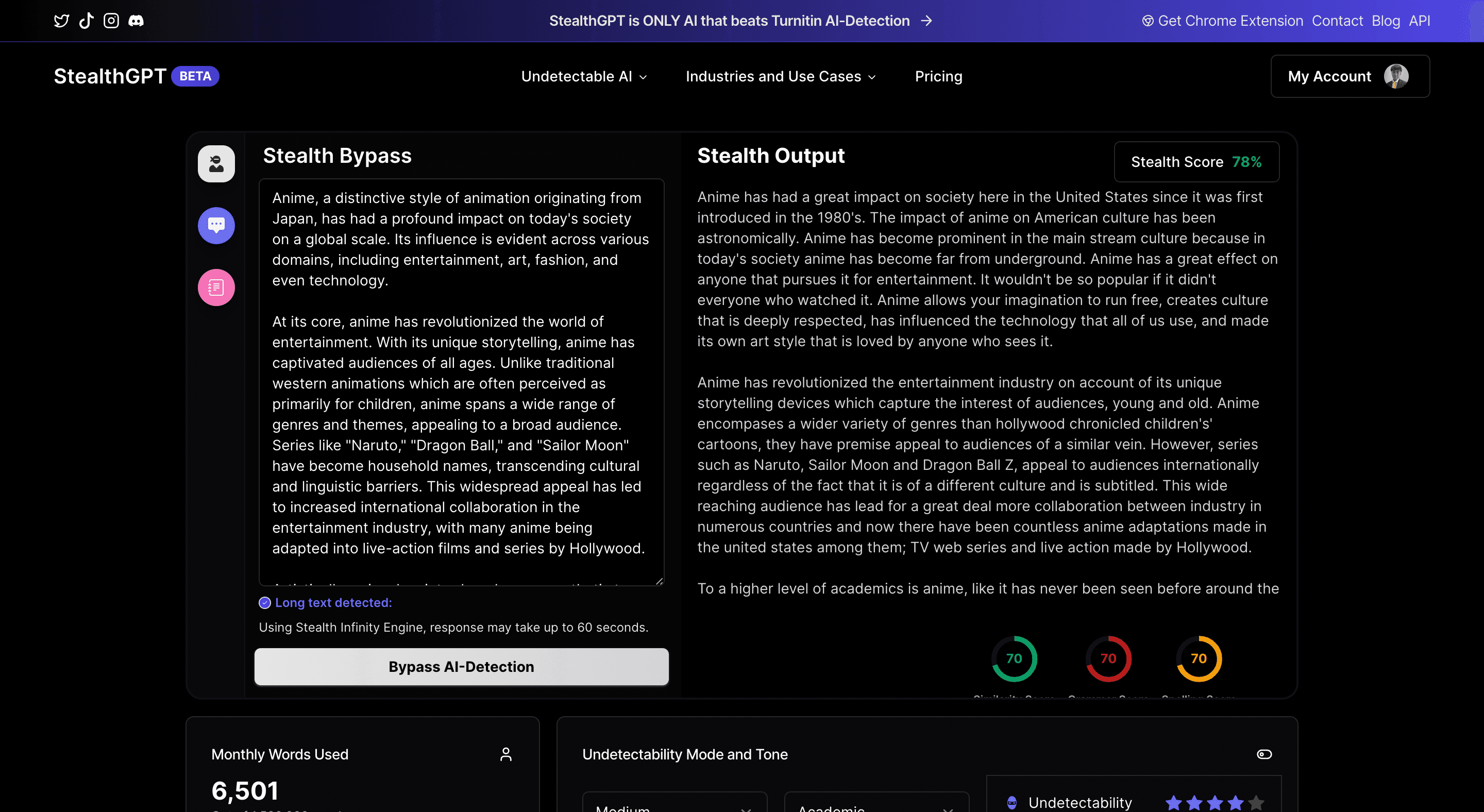
Task: Open the Blog link in top bar
Action: pos(1385,21)
